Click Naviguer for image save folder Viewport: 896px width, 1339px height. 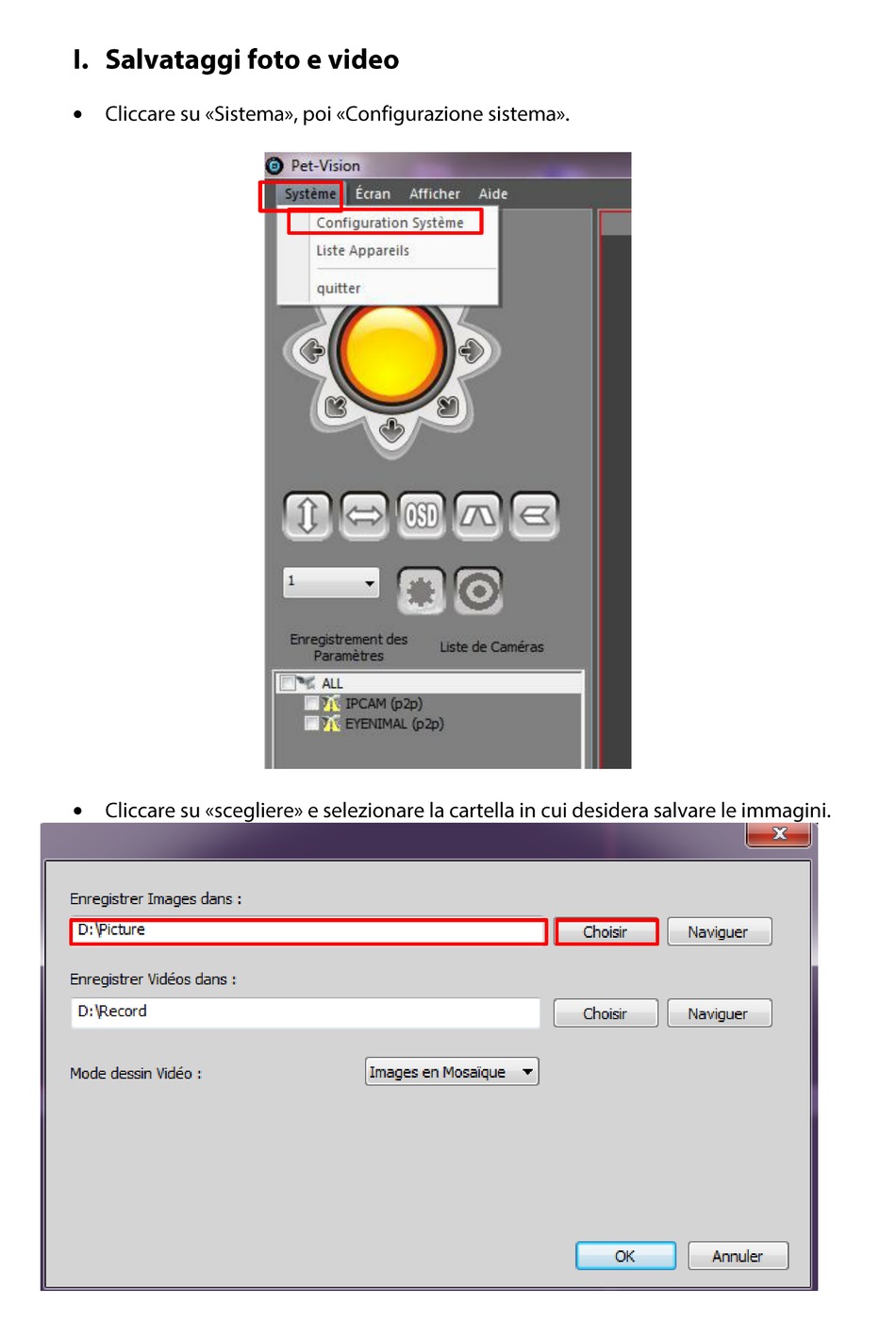coord(719,932)
